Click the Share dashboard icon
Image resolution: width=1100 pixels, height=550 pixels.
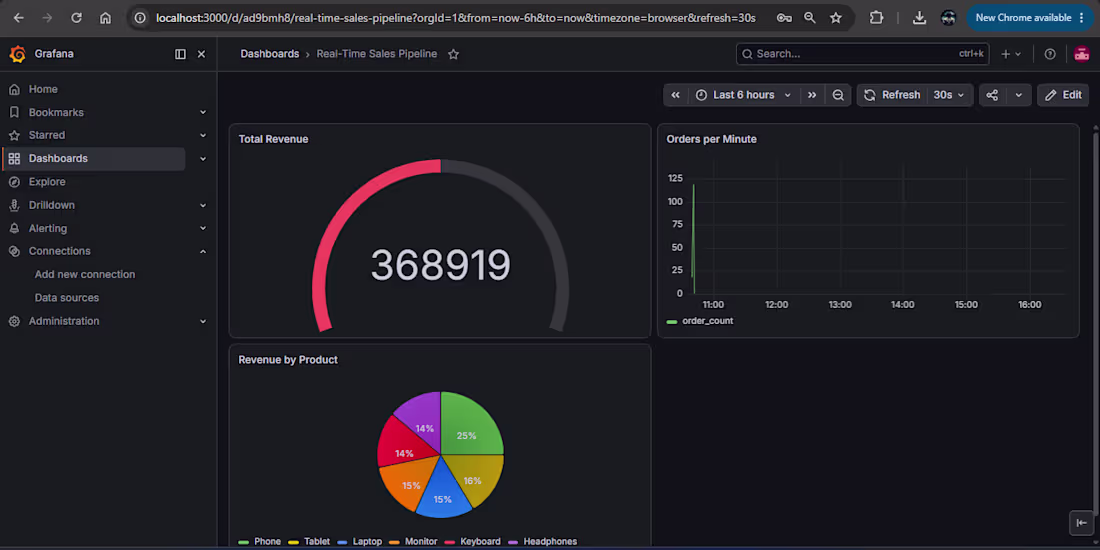(992, 95)
